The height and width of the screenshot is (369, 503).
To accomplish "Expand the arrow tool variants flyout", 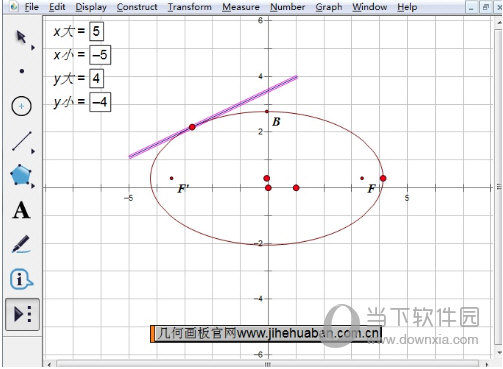I will pos(33,48).
